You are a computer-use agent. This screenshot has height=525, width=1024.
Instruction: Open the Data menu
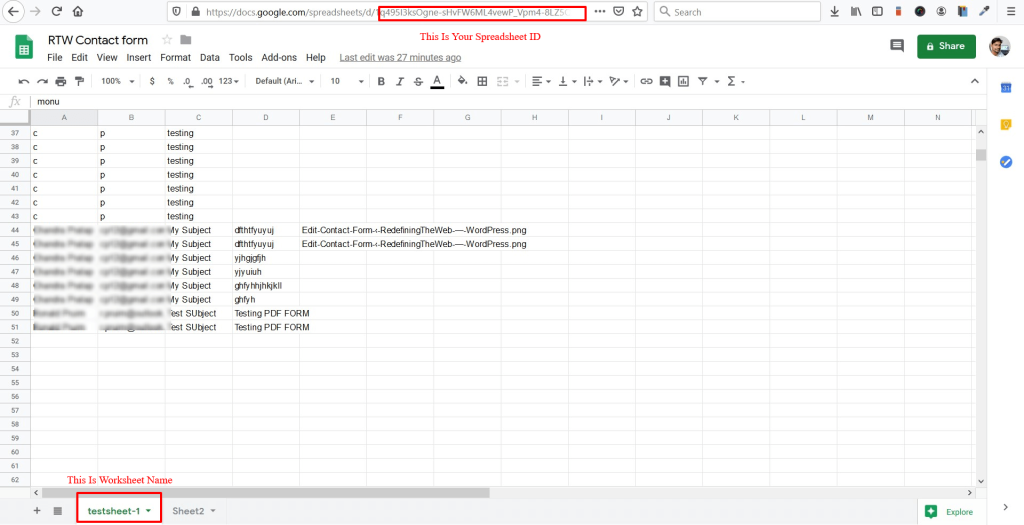(210, 57)
